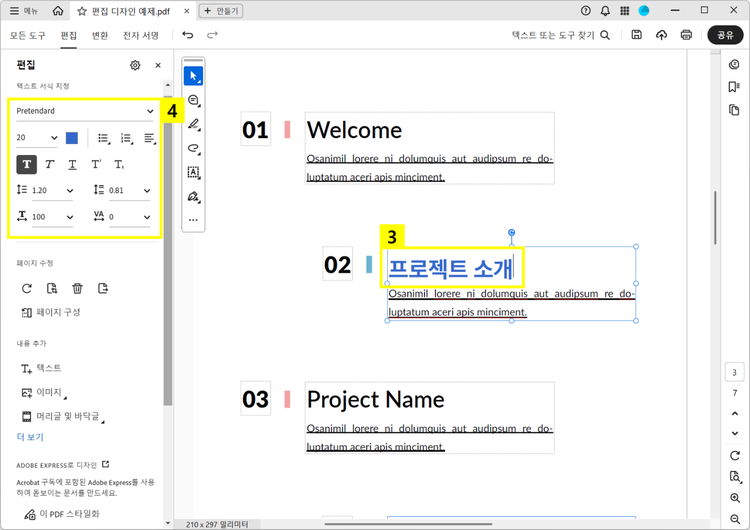
Task: Add 이미지 content
Action: [44, 393]
